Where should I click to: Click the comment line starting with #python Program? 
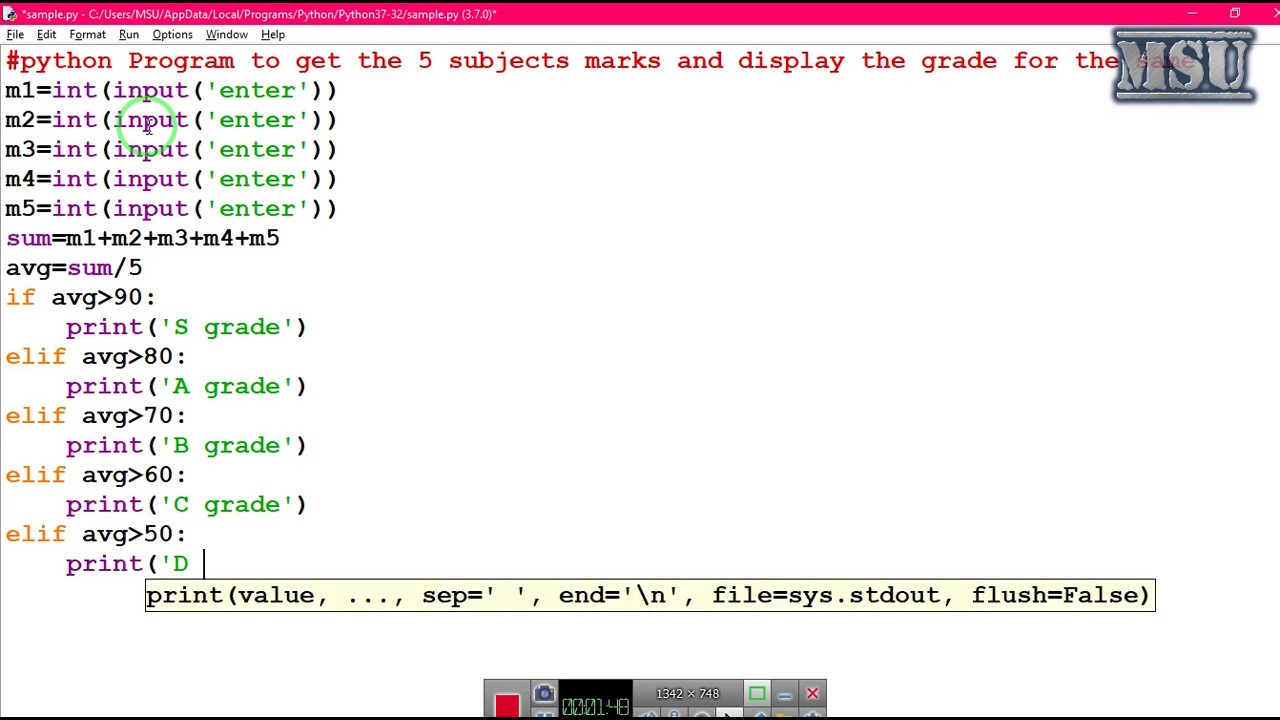(600, 61)
